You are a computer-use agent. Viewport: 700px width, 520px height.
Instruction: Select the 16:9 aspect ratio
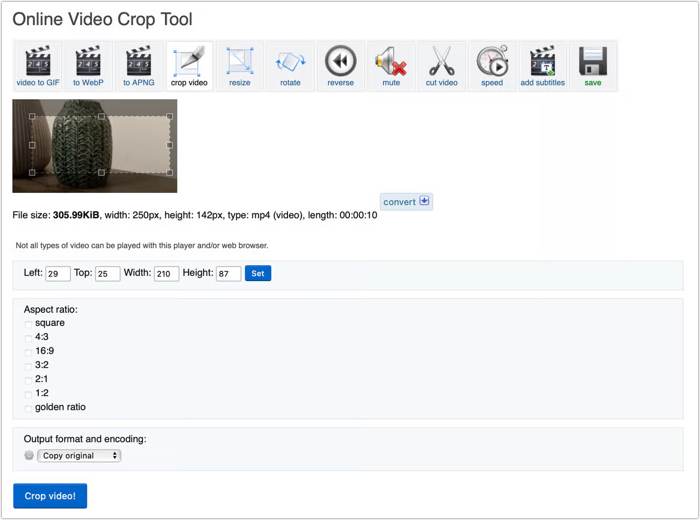pyautogui.click(x=29, y=352)
